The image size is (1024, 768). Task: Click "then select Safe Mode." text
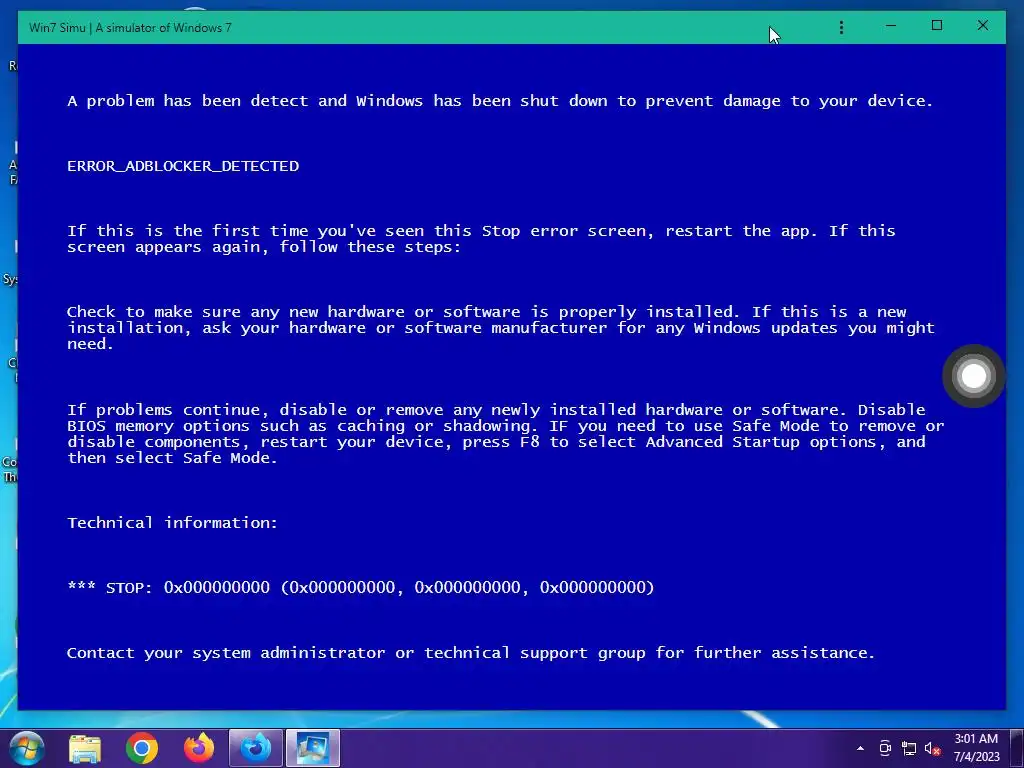click(172, 458)
